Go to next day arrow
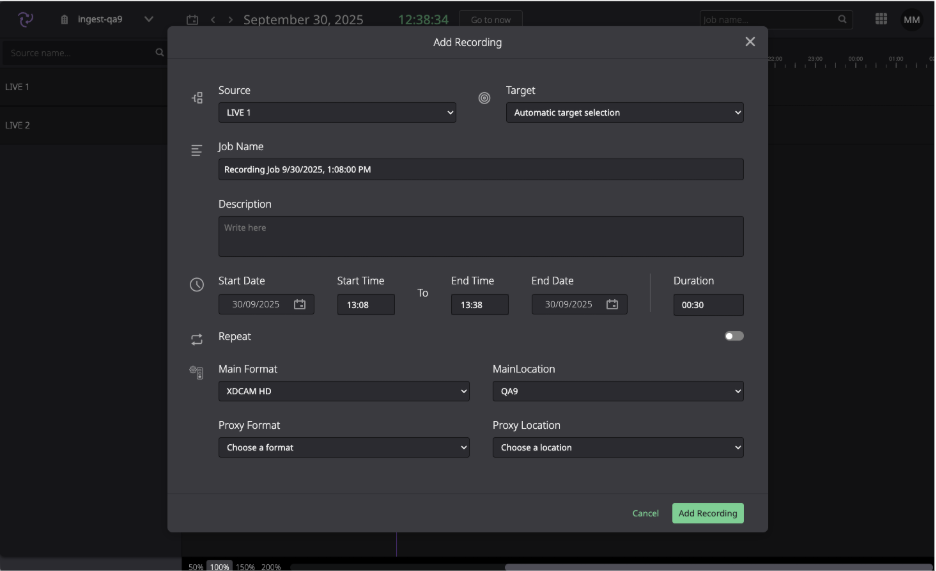This screenshot has width=936, height=571. pos(230,20)
